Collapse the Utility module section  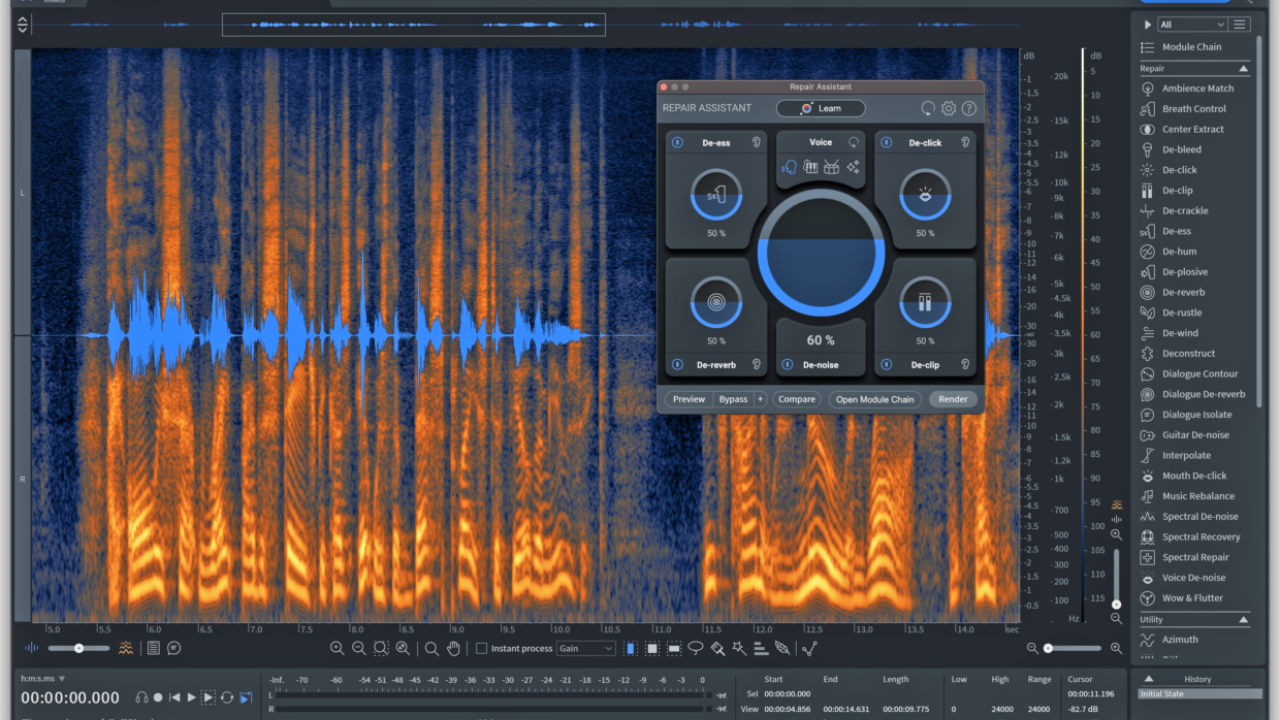click(1244, 620)
